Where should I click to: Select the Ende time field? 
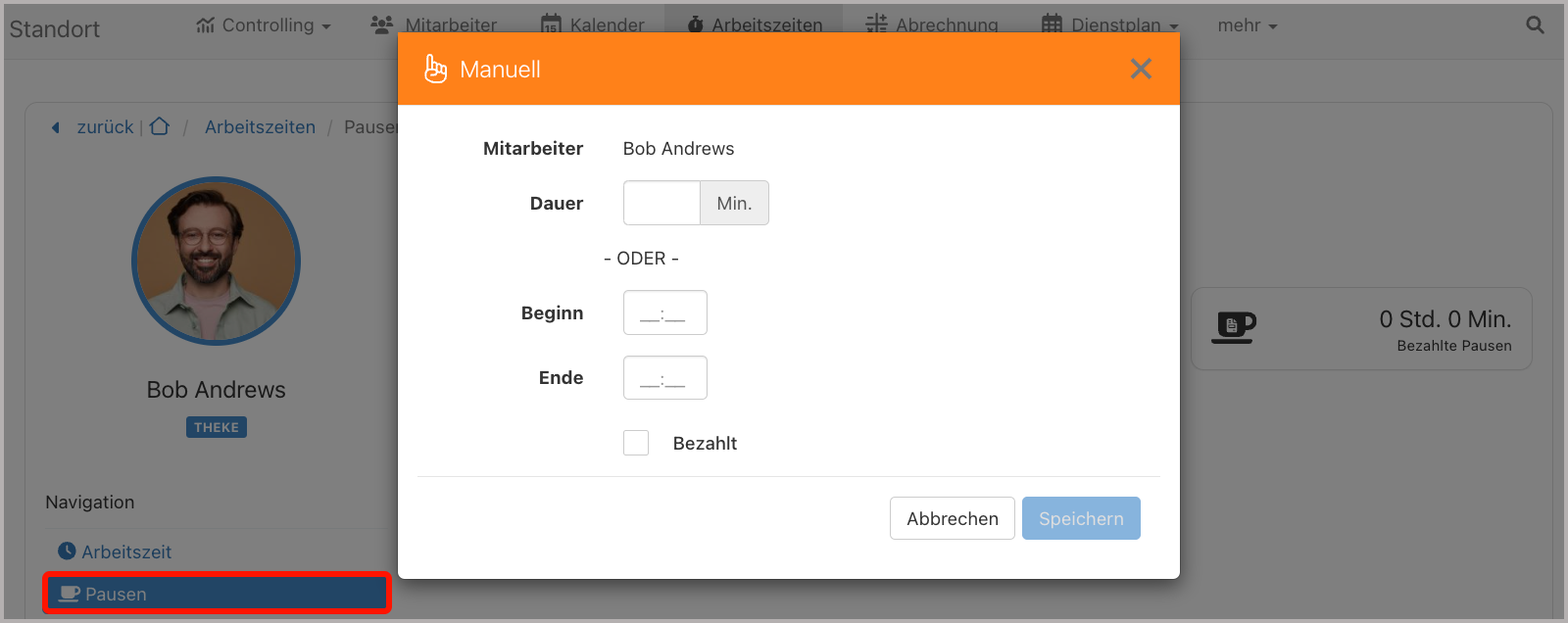[664, 378]
